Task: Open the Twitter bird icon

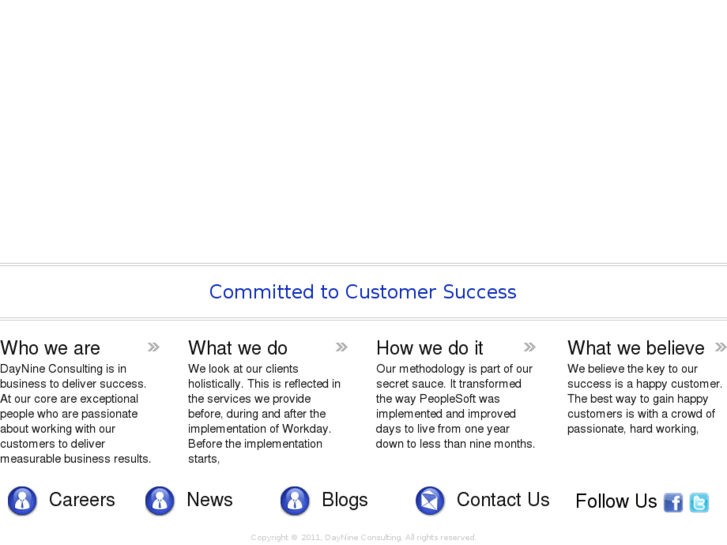Action: (699, 502)
